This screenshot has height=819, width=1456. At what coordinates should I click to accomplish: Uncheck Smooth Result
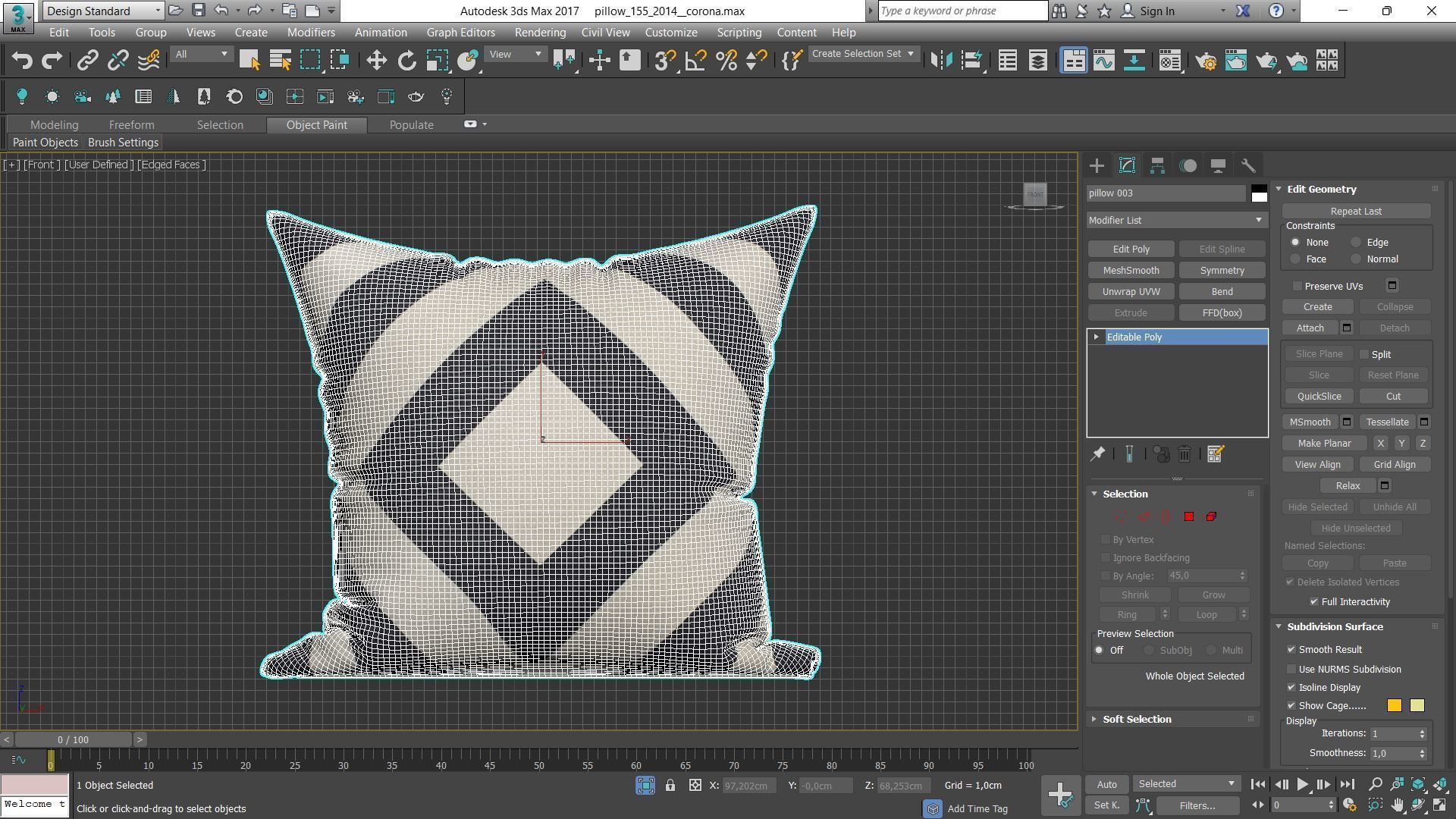point(1291,650)
